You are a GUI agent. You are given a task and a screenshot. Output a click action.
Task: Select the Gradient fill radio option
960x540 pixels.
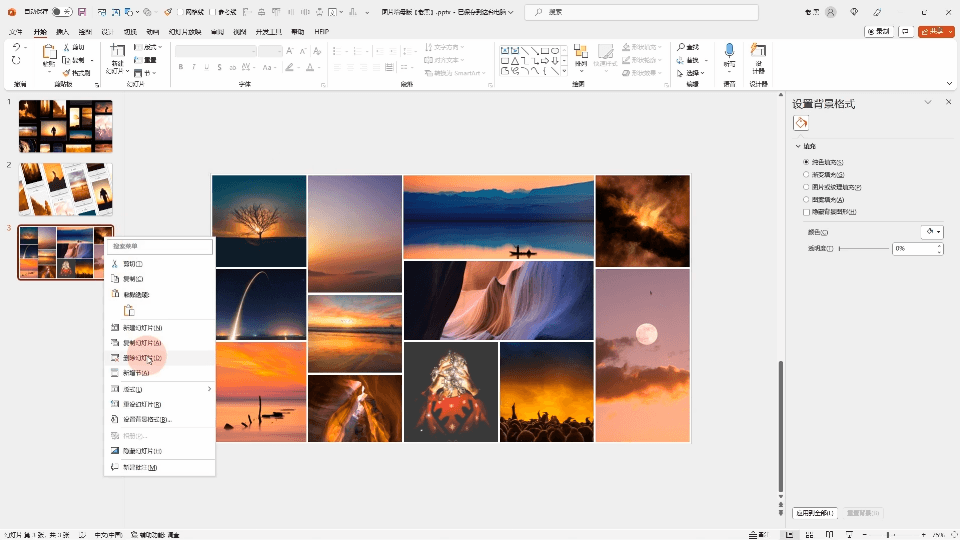click(806, 174)
